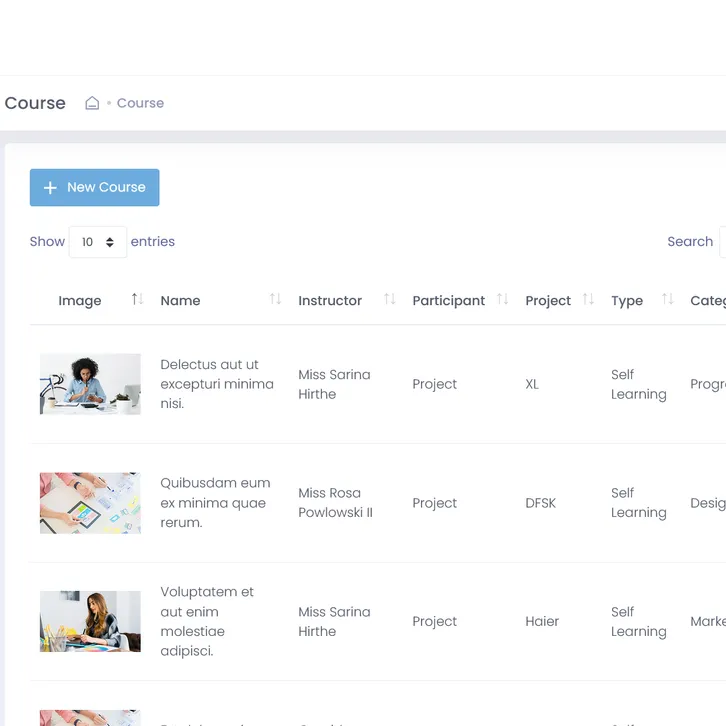Sort by Participant column arrows
Viewport: 726px width, 726px height.
tap(503, 300)
